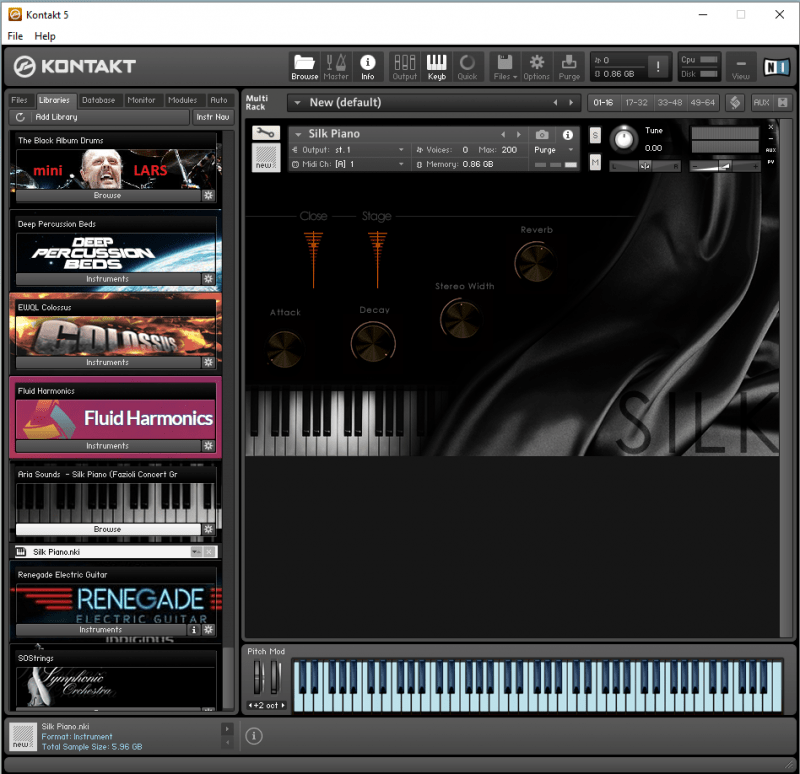Switch to the Database tab

[x=98, y=100]
